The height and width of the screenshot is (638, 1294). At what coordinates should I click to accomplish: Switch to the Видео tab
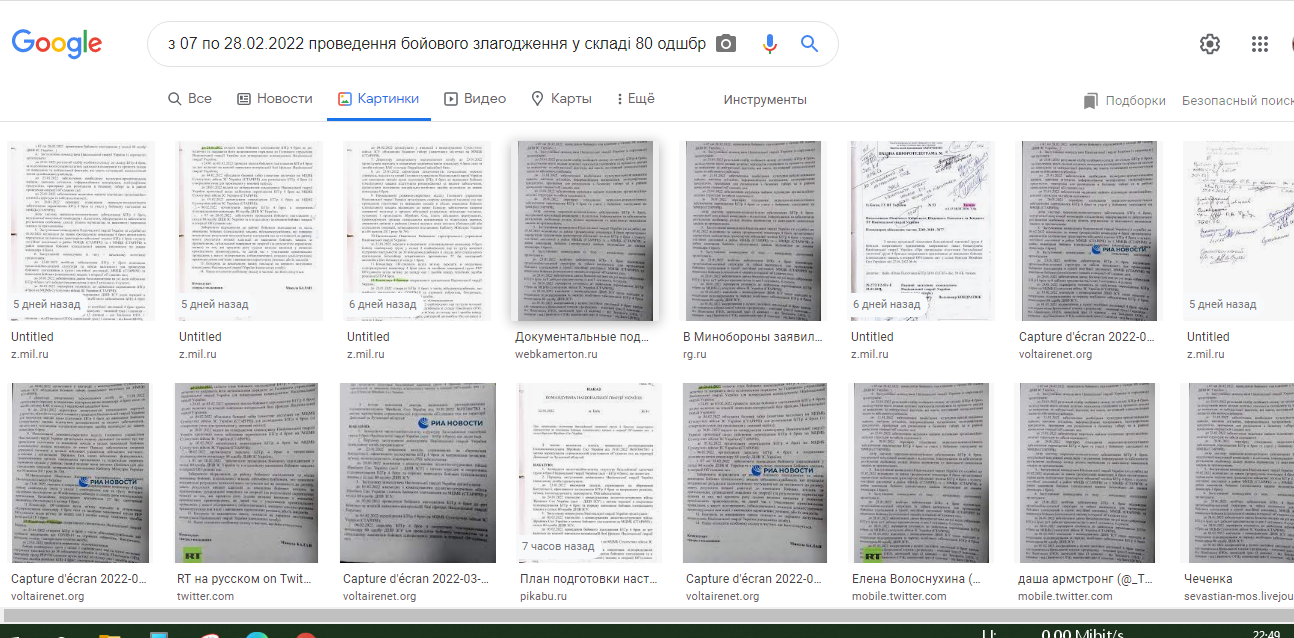pos(475,99)
